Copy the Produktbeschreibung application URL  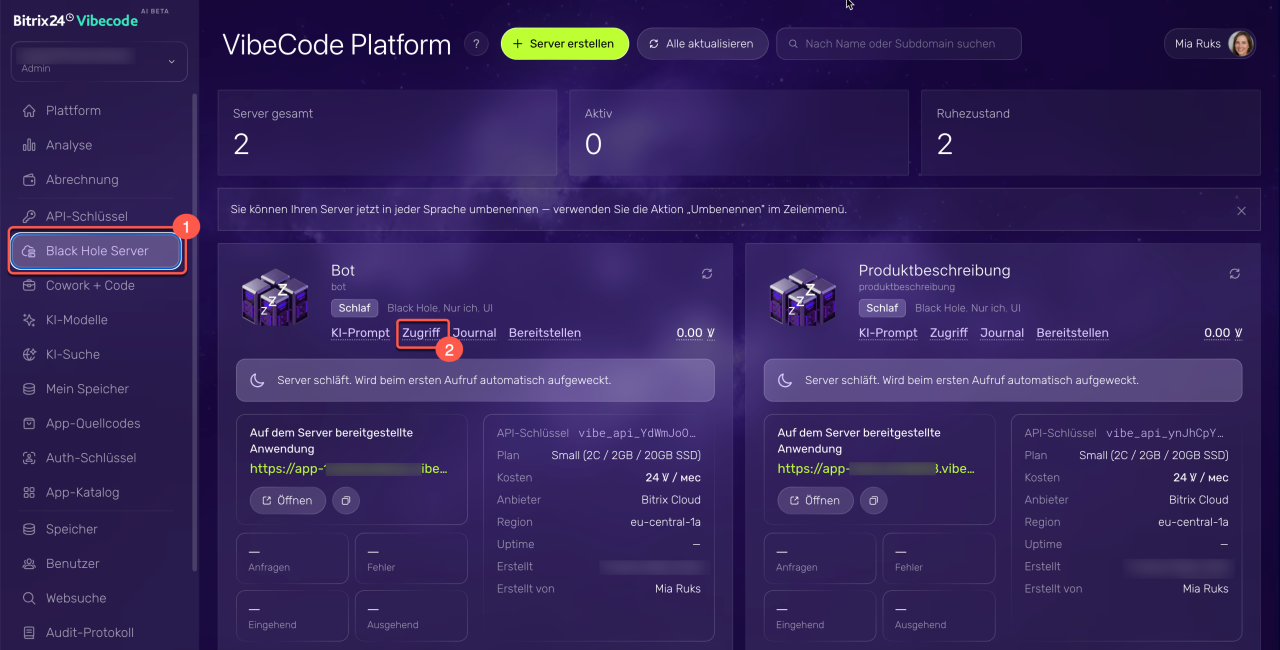tap(874, 500)
